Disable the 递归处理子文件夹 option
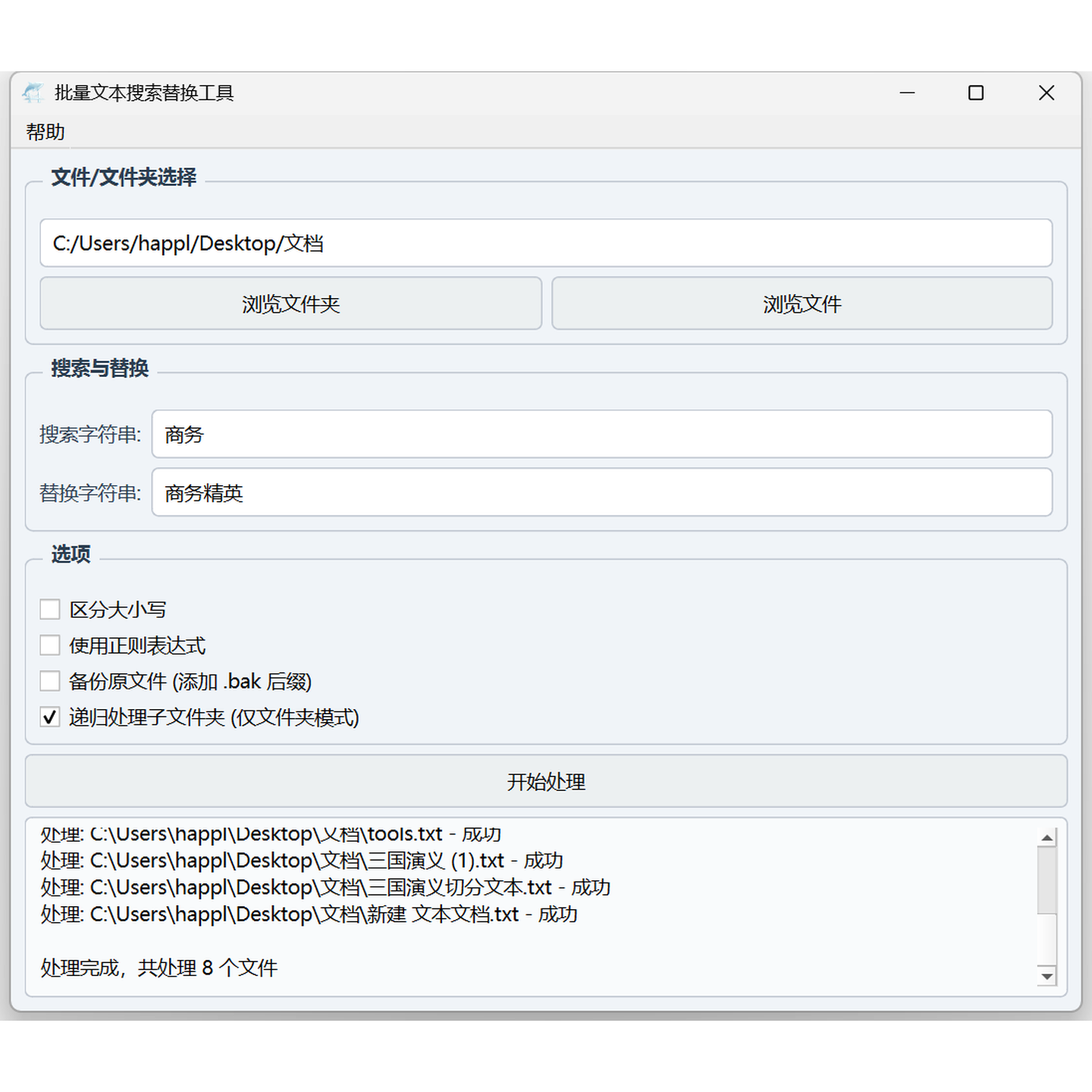1092x1092 pixels. [50, 717]
